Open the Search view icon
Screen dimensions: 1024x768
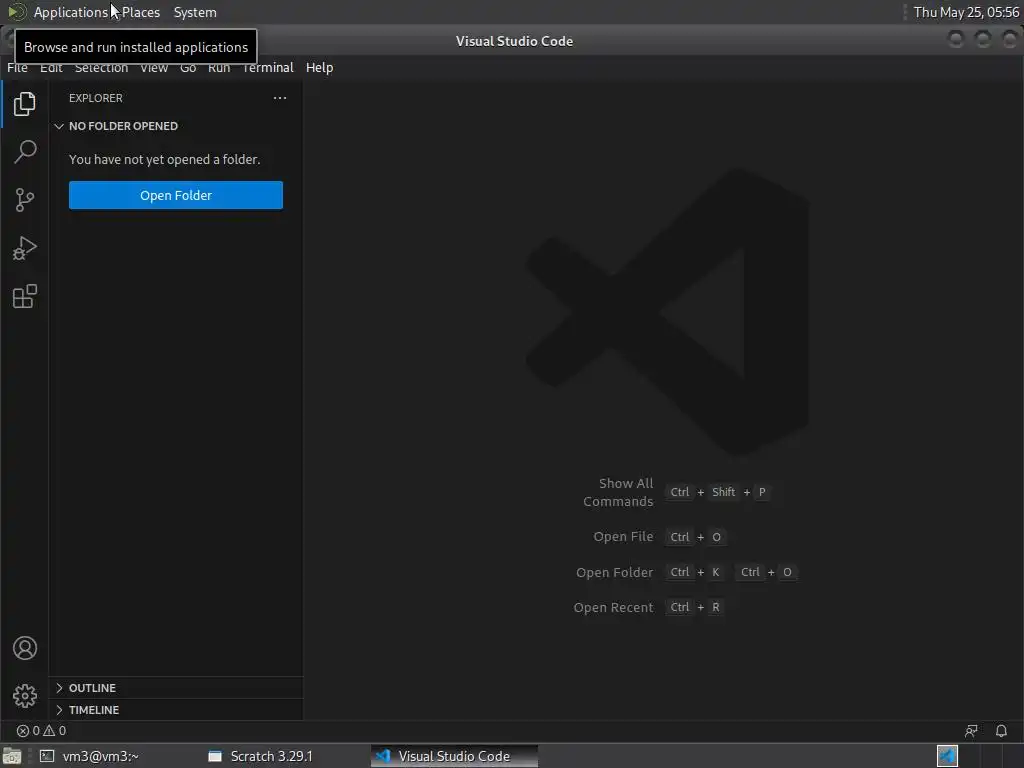[24, 152]
